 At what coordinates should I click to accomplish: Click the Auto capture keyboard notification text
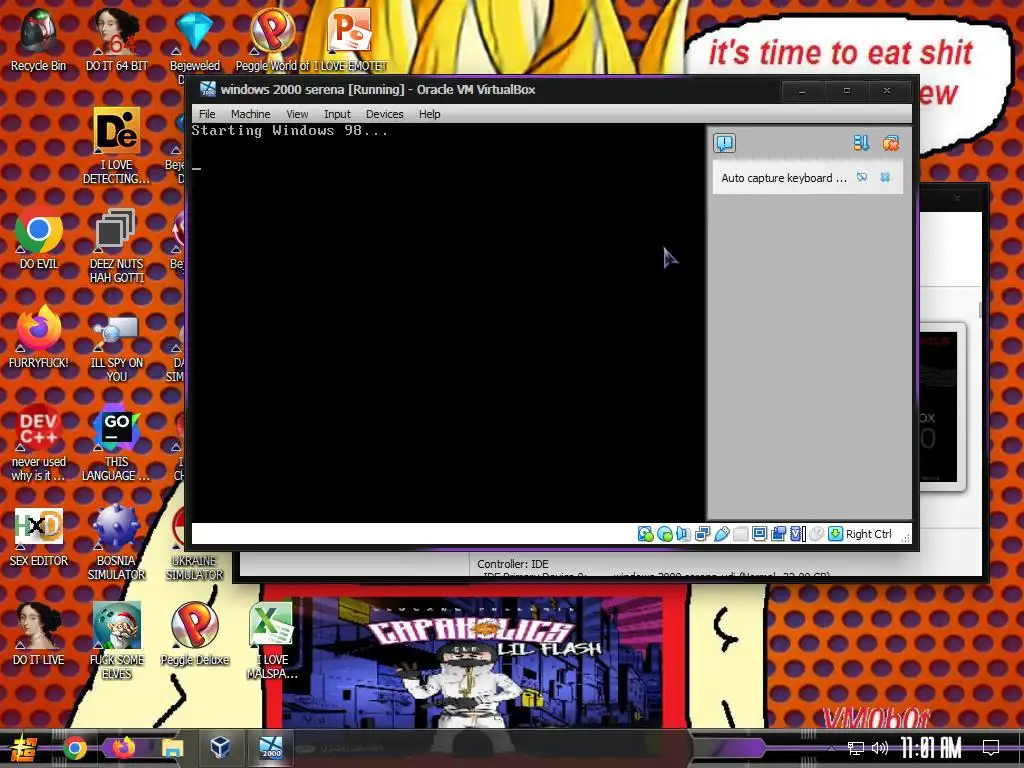[x=784, y=178]
